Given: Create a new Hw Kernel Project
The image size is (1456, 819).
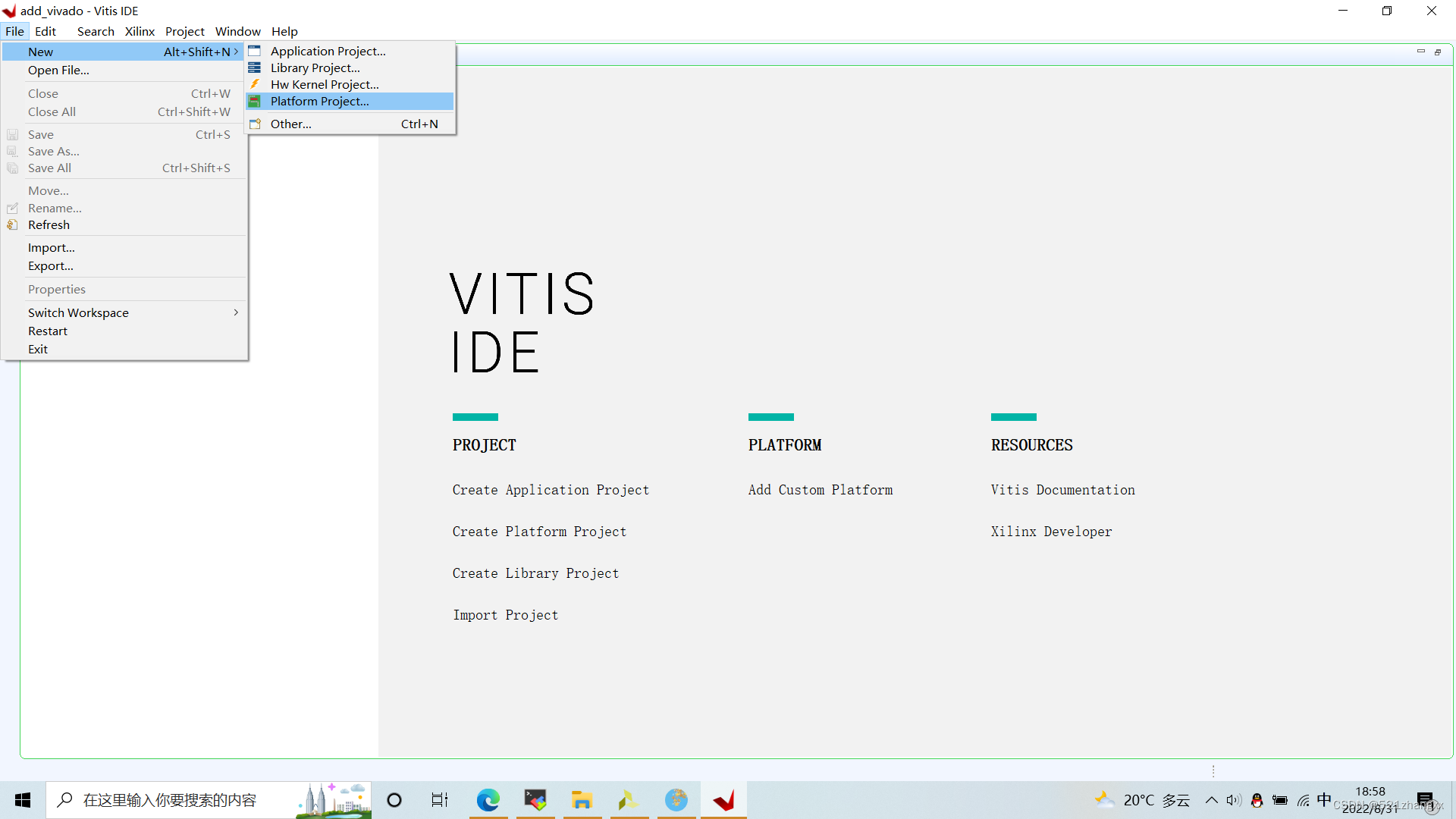Looking at the screenshot, I should pos(324,84).
